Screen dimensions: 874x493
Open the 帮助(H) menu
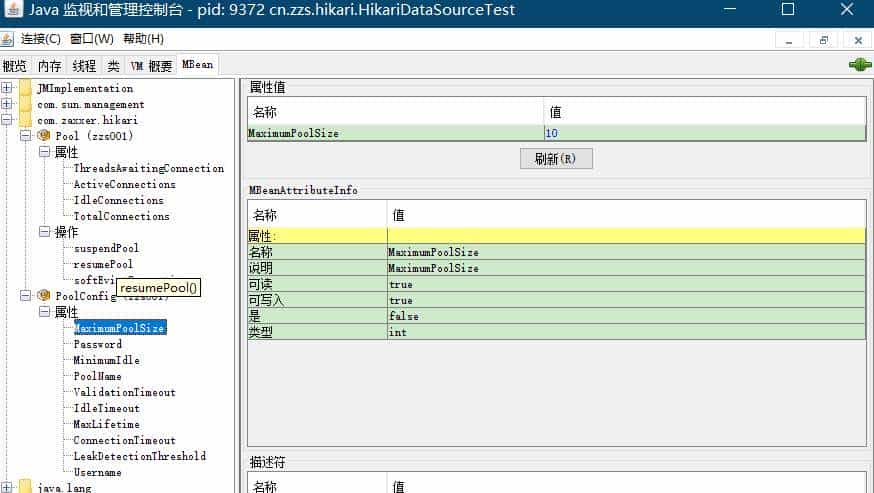pos(143,39)
